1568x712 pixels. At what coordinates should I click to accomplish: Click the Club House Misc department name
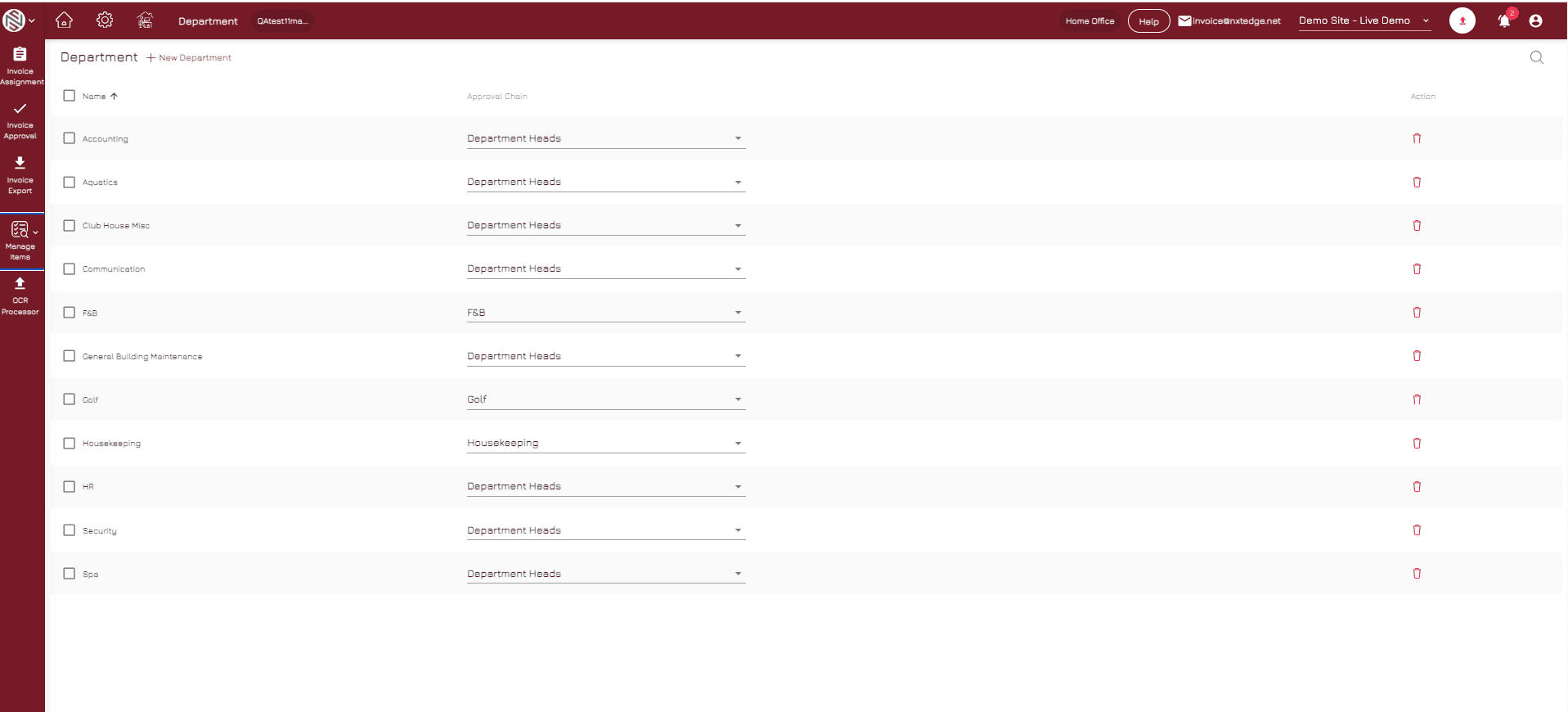coord(116,226)
